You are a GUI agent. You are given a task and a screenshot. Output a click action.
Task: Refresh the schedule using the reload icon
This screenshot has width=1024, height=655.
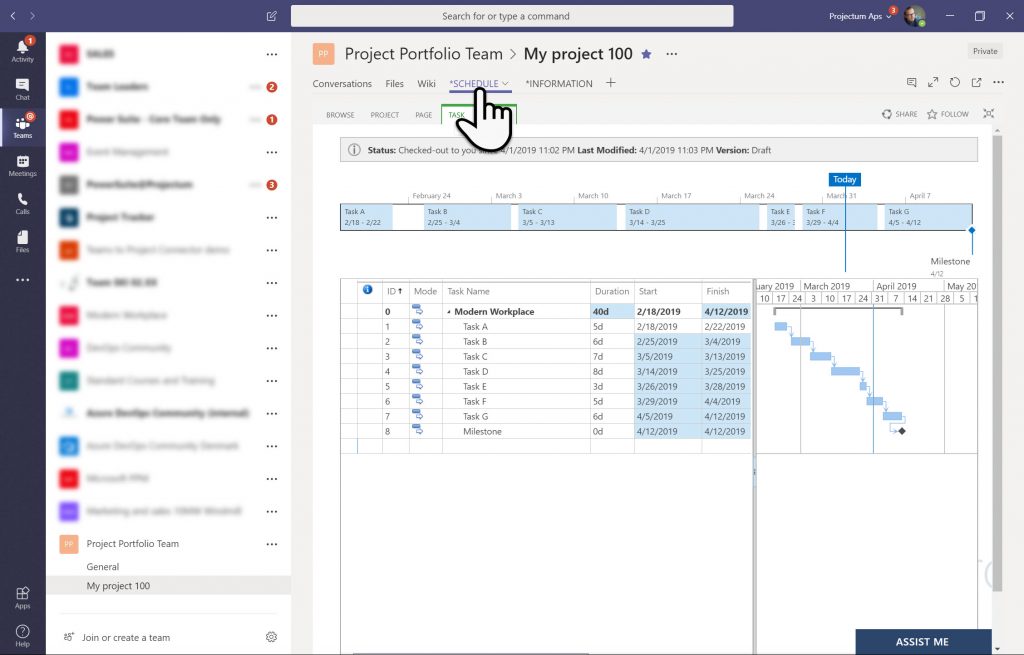pos(955,84)
